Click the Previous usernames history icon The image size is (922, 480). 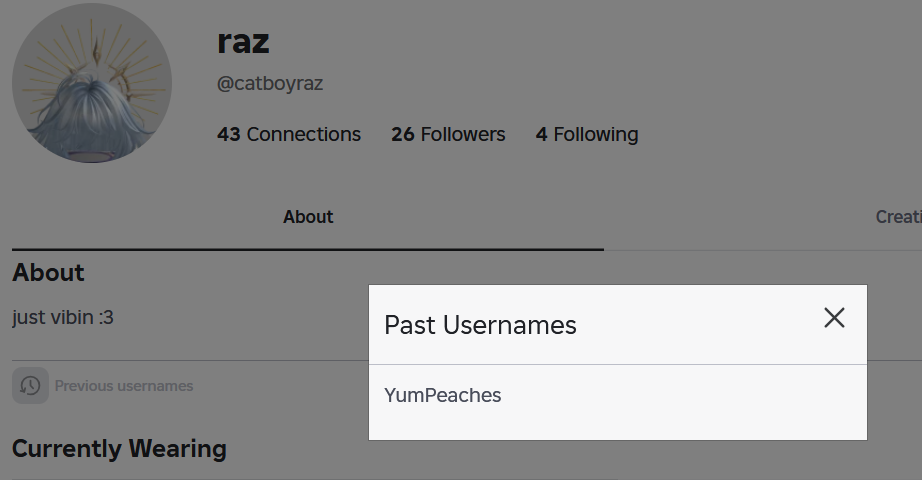click(30, 386)
